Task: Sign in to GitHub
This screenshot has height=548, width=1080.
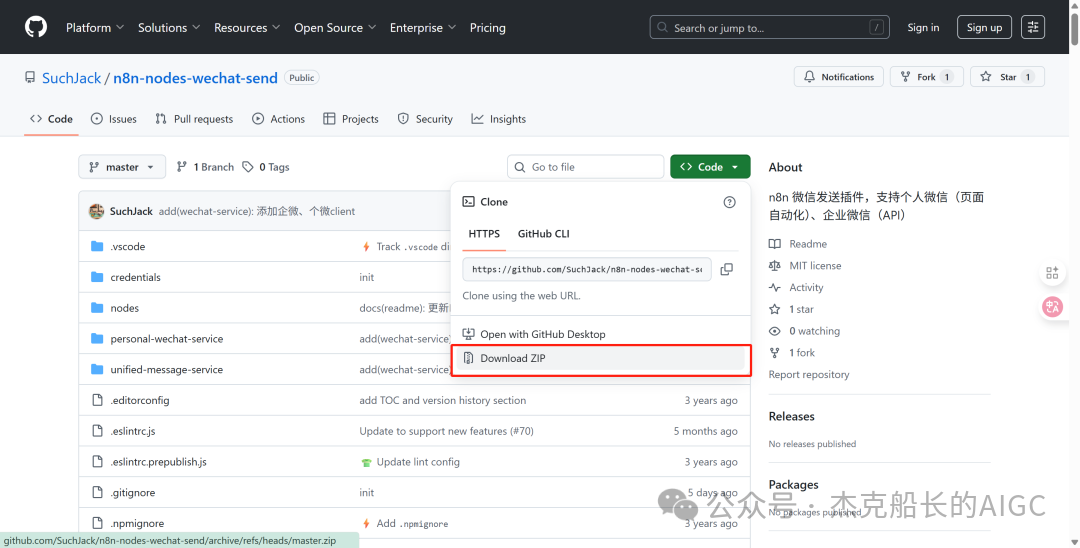Action: [x=923, y=28]
